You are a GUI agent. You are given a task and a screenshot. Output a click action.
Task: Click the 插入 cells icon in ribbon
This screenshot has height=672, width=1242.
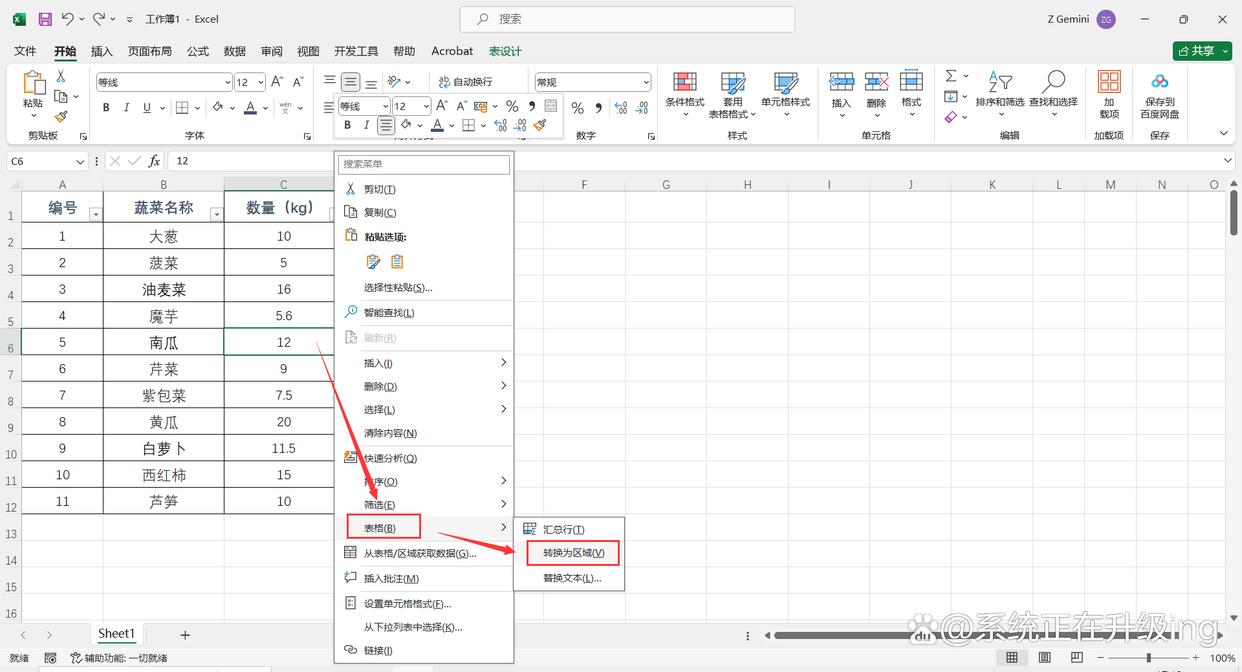click(x=842, y=82)
